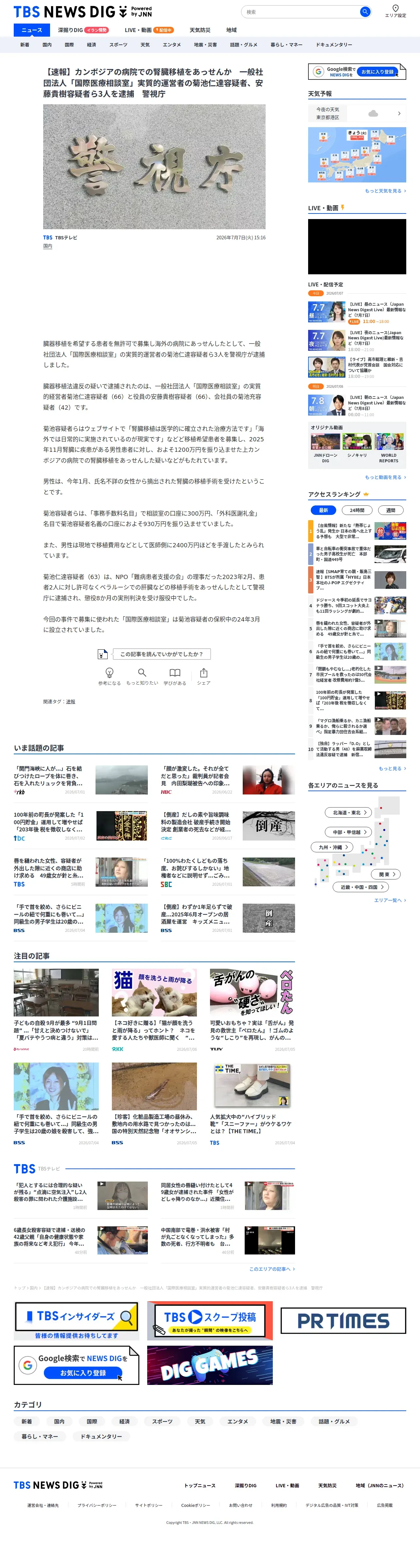Click the lightning icon beside LIVE・動画 sidebar heading
This screenshot has width=420, height=1568.
pos(343,208)
